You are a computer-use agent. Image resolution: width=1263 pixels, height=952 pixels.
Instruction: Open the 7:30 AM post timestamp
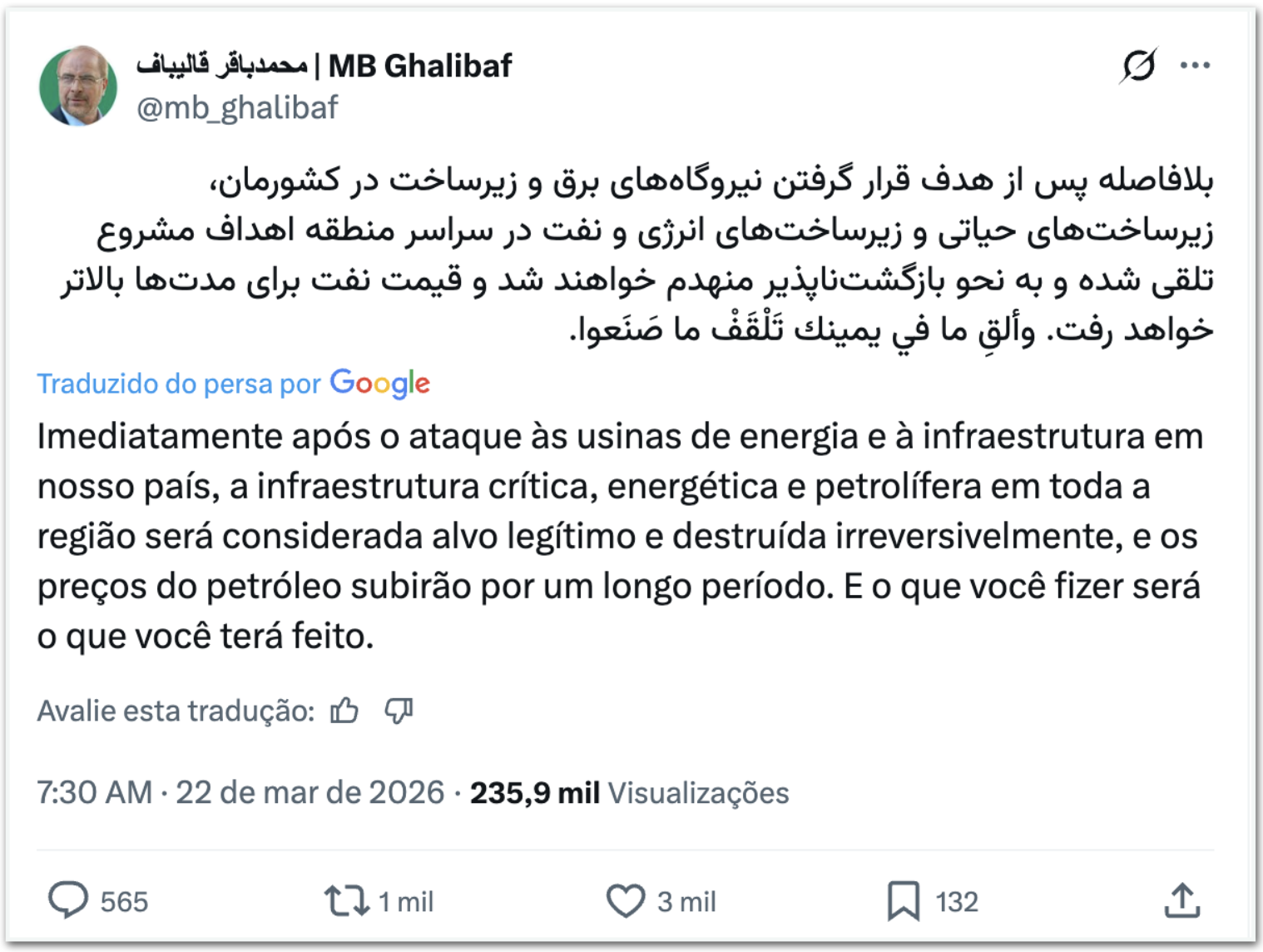click(94, 793)
